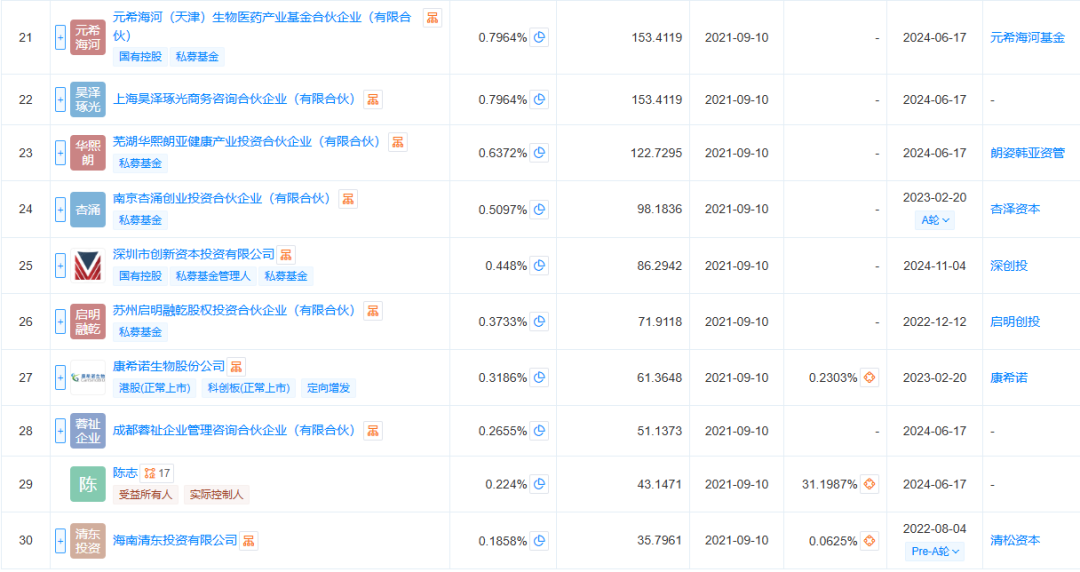Open 康希诺 investor link
This screenshot has width=1080, height=572.
1008,378
